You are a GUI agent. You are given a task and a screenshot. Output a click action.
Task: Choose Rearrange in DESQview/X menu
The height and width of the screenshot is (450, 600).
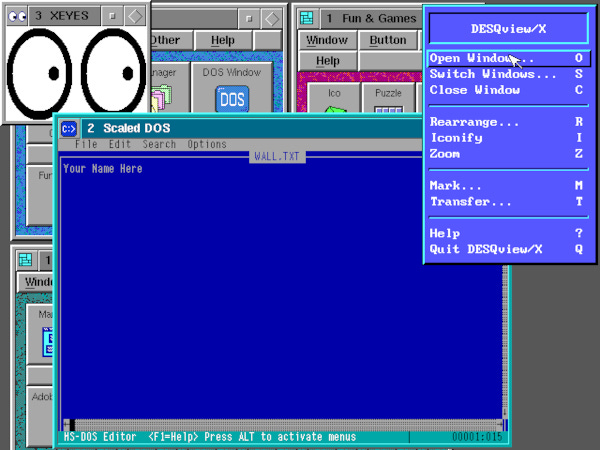point(509,122)
